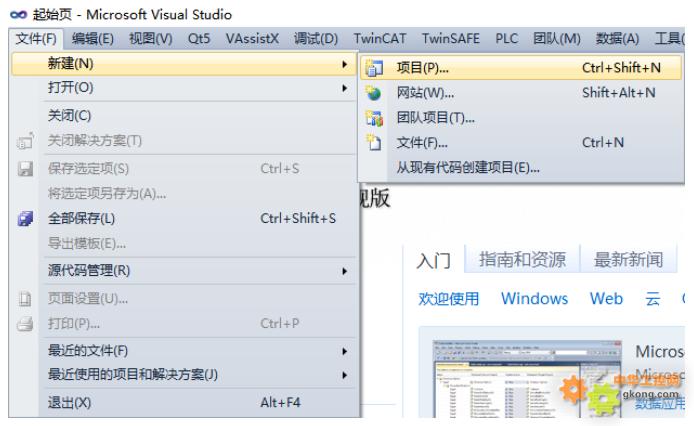This screenshot has width=694, height=426.
Task: Open the TwinSAFE menu
Action: [x=451, y=39]
